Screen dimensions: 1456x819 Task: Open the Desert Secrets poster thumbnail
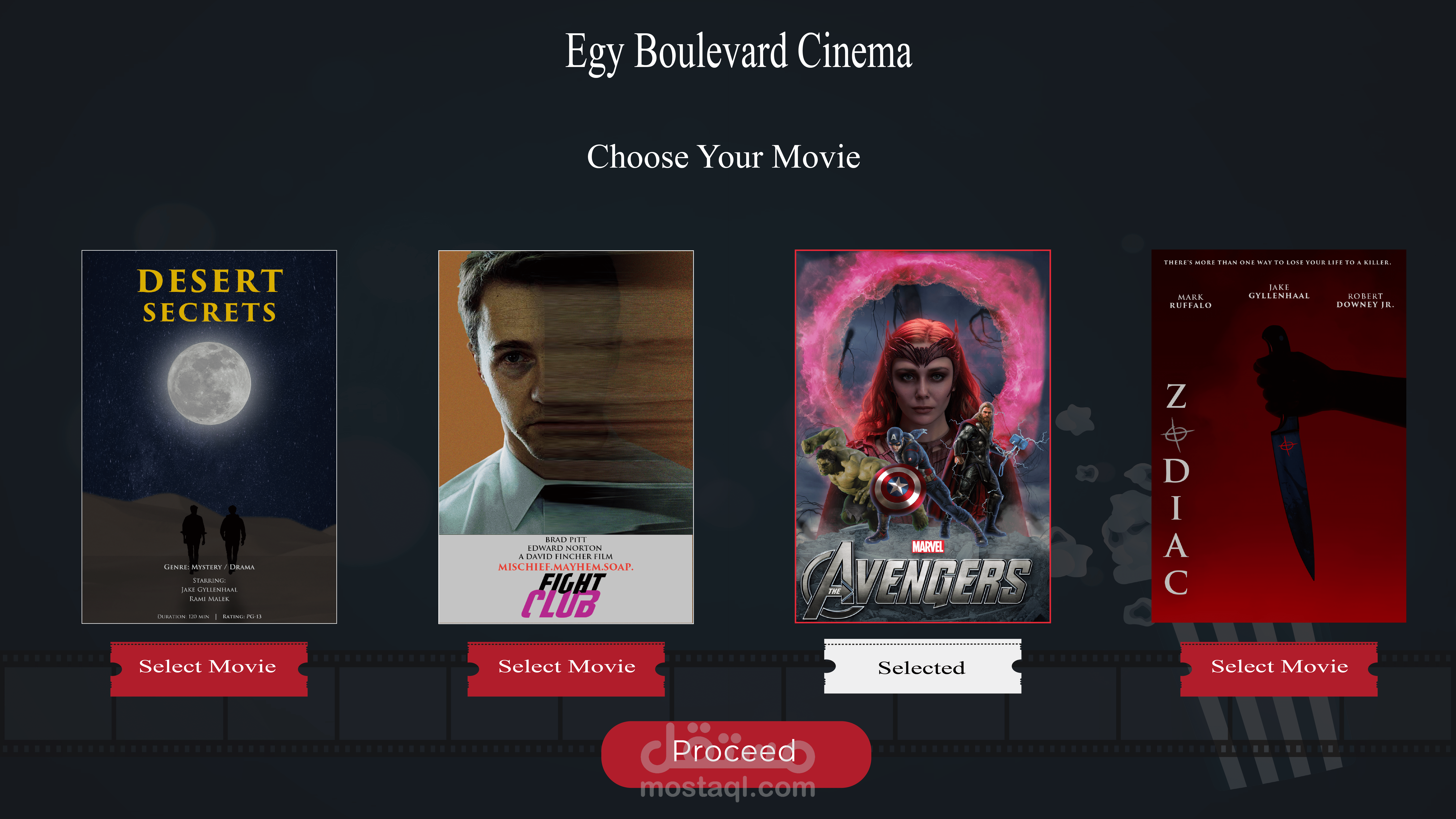pos(209,437)
